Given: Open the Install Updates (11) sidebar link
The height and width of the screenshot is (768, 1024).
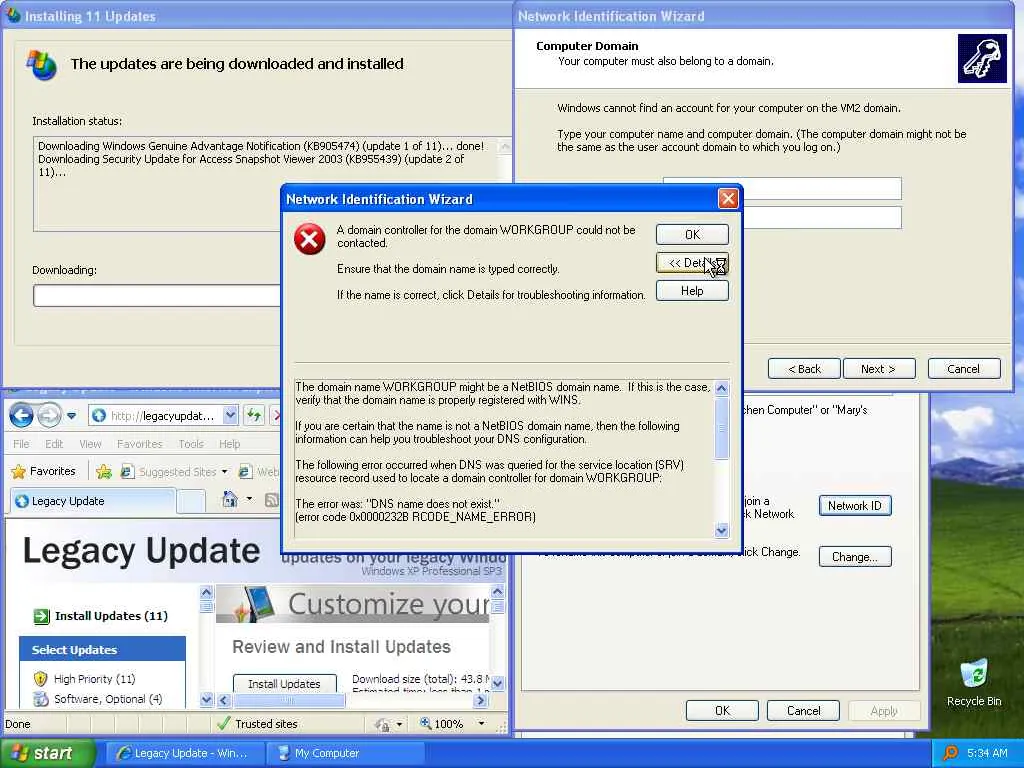Looking at the screenshot, I should click(x=111, y=616).
